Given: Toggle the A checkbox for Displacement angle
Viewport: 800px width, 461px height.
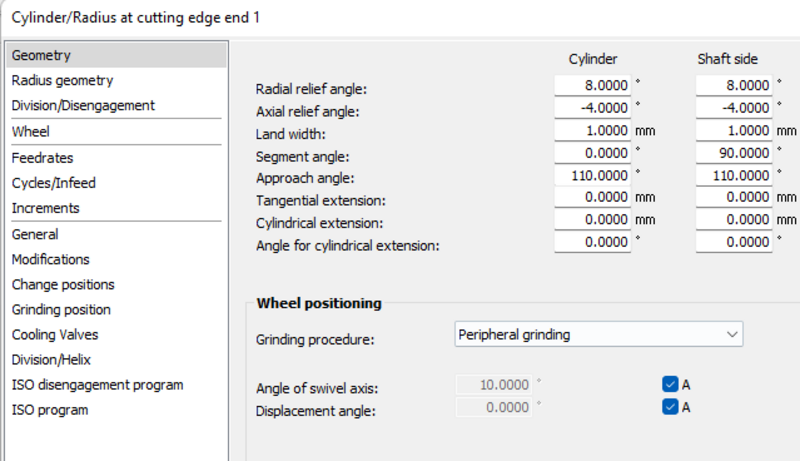Looking at the screenshot, I should 670,407.
